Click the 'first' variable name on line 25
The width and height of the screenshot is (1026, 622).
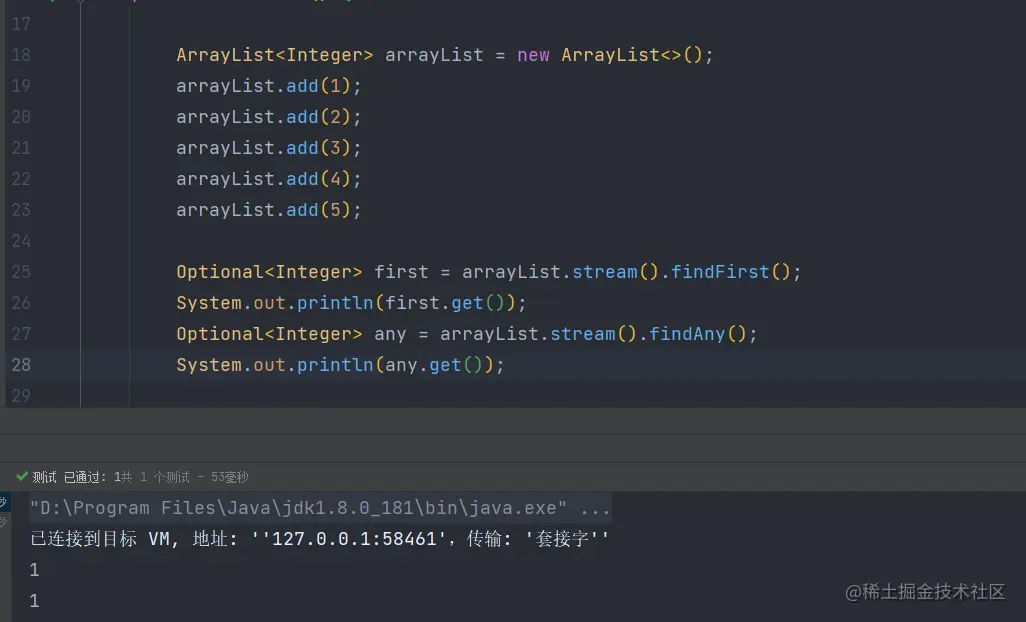tap(401, 272)
